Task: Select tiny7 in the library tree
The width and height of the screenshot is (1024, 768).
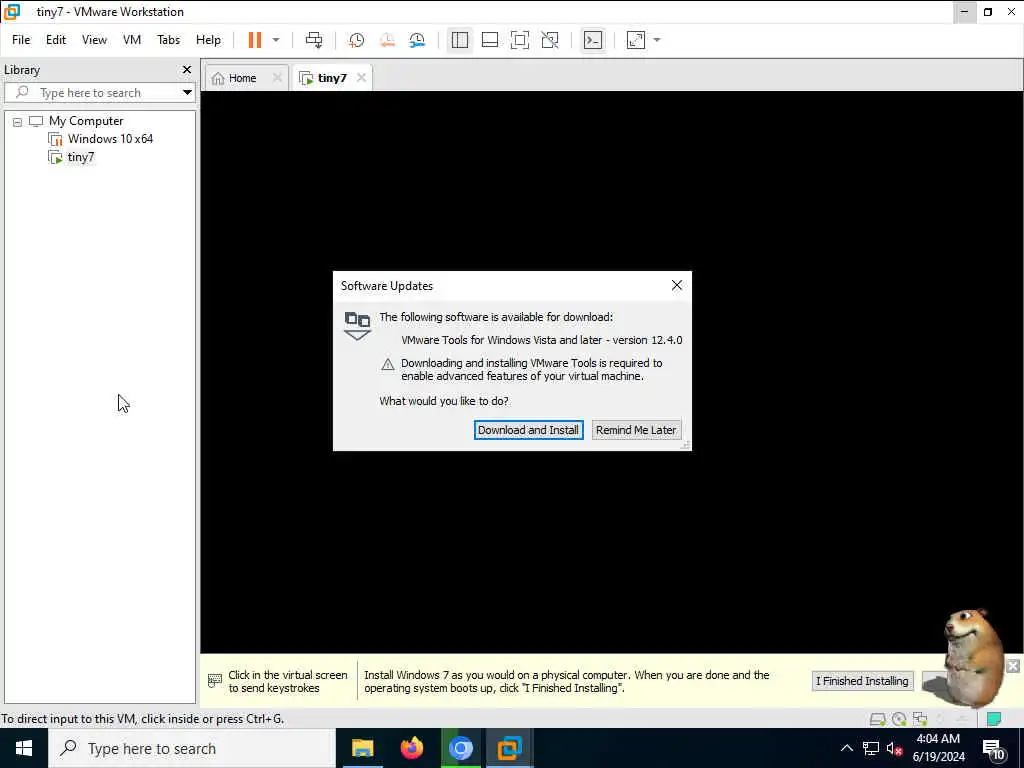Action: coord(80,157)
